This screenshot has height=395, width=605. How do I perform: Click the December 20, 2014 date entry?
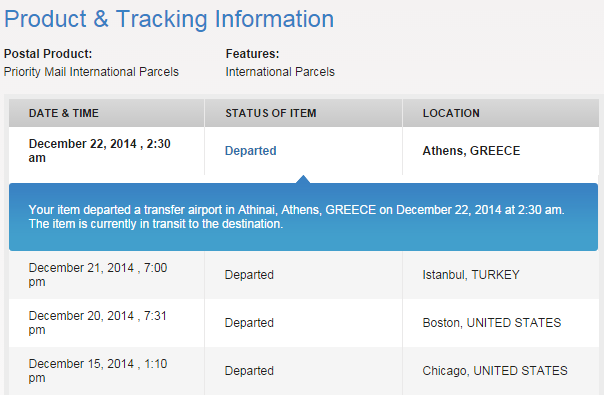tap(98, 322)
